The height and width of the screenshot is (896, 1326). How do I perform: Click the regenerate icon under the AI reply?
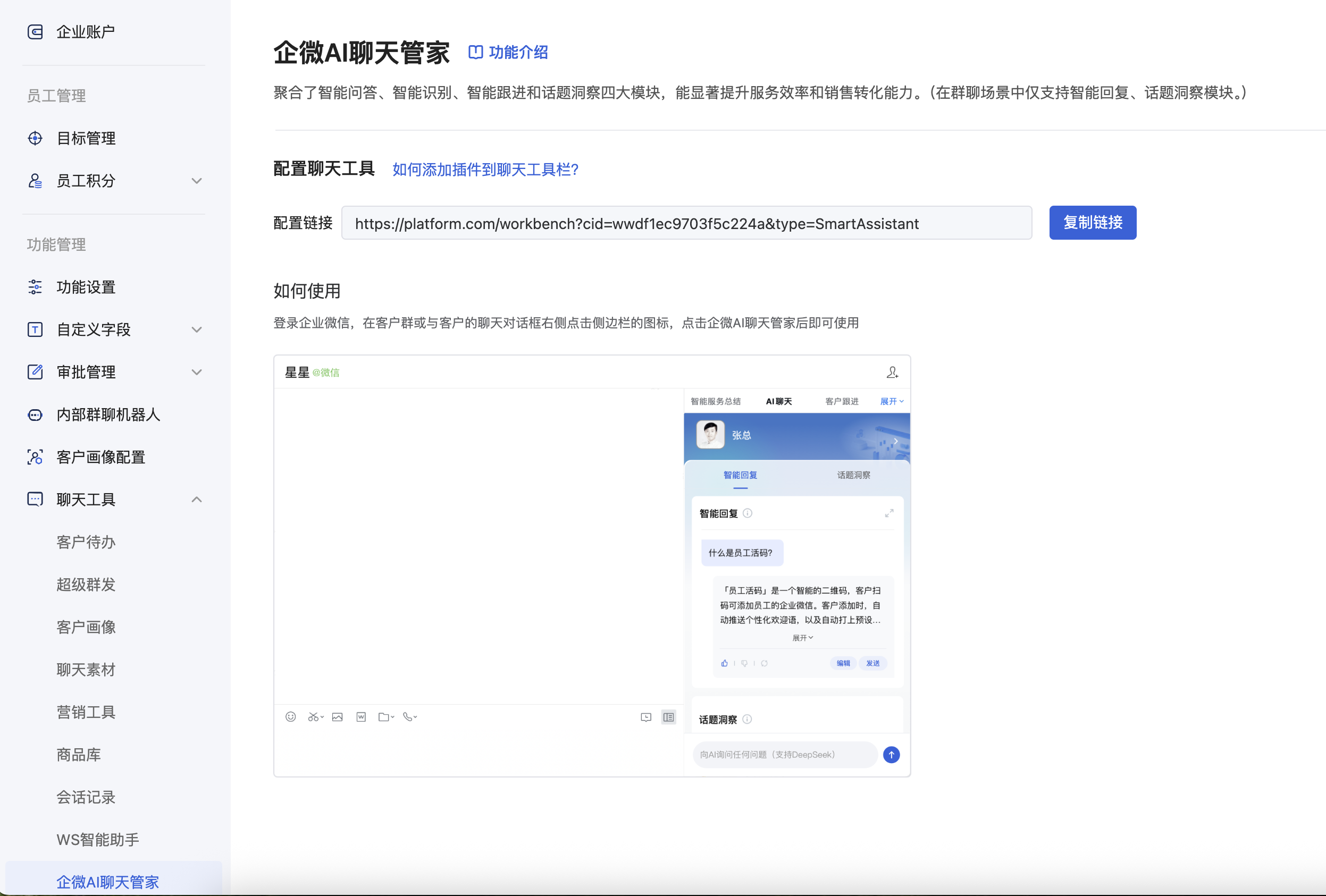(x=764, y=663)
